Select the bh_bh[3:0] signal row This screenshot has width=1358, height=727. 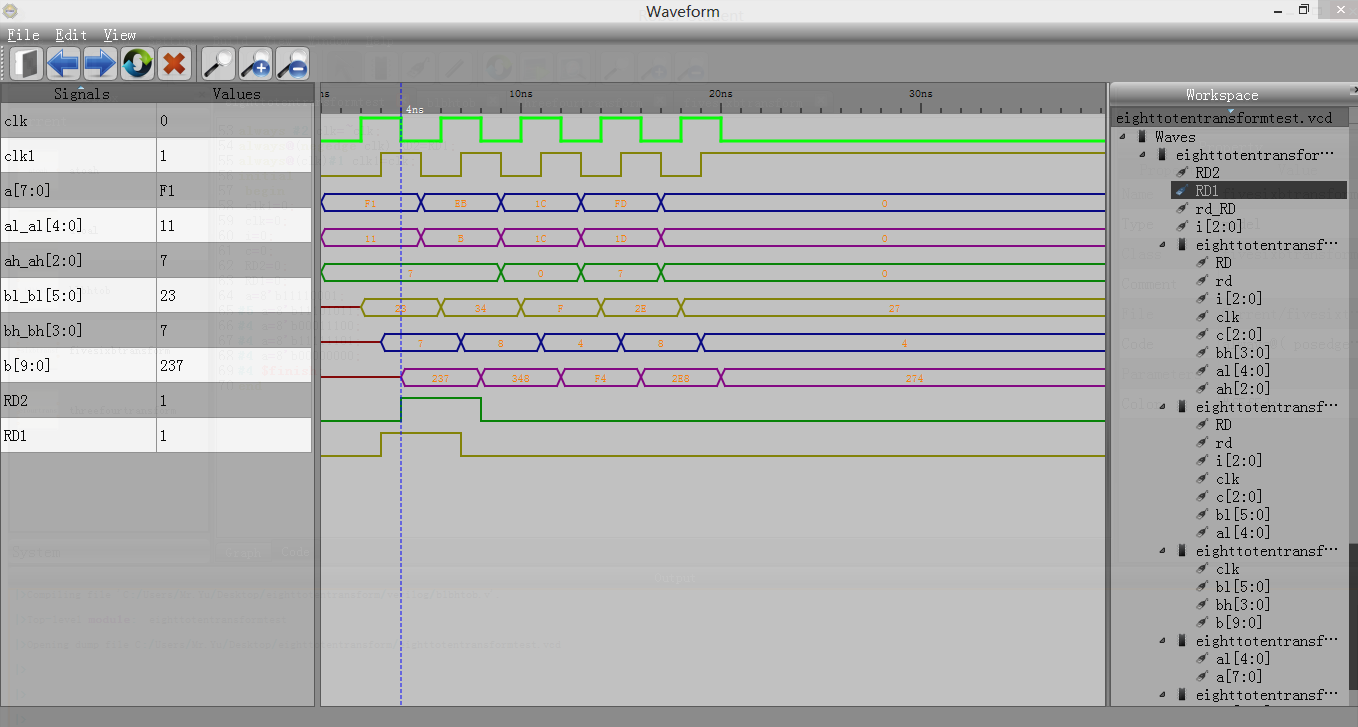coord(157,331)
